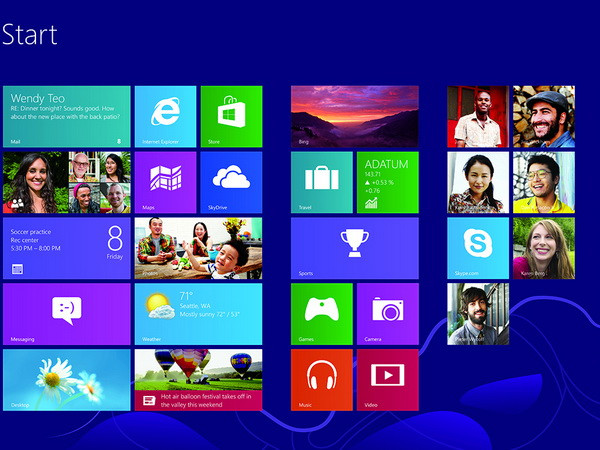Open the Bing sunset tile

(x=355, y=117)
